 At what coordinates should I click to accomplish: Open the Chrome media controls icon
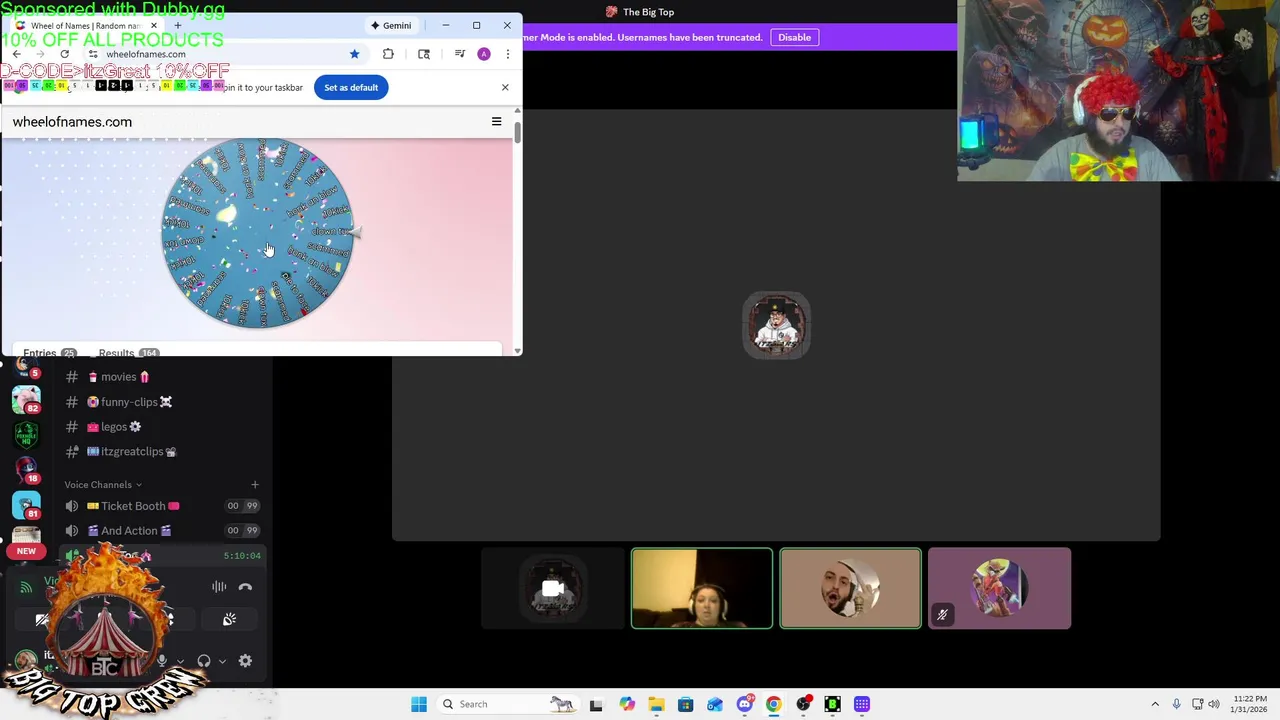(460, 54)
